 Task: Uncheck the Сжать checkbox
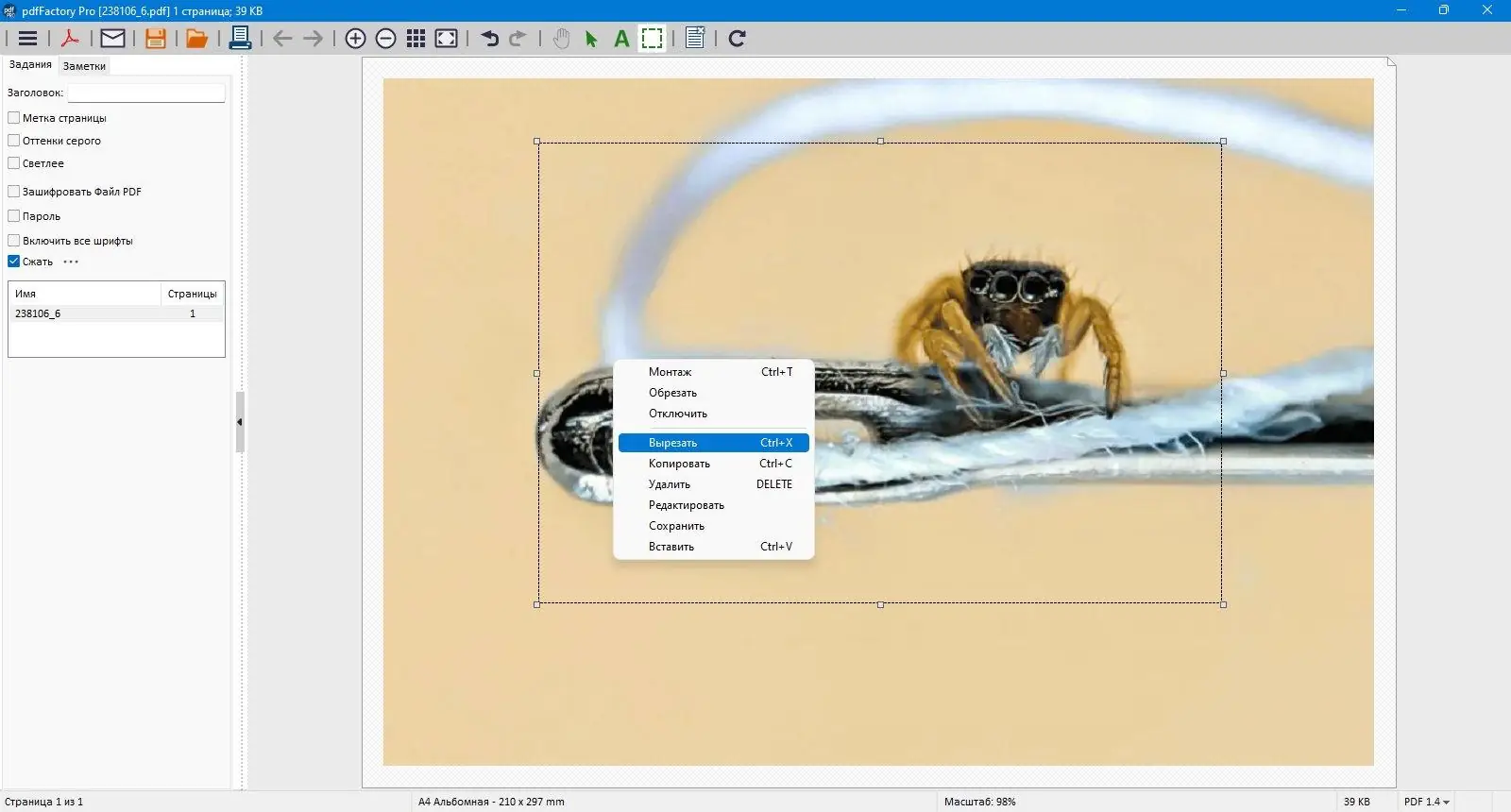tap(14, 262)
